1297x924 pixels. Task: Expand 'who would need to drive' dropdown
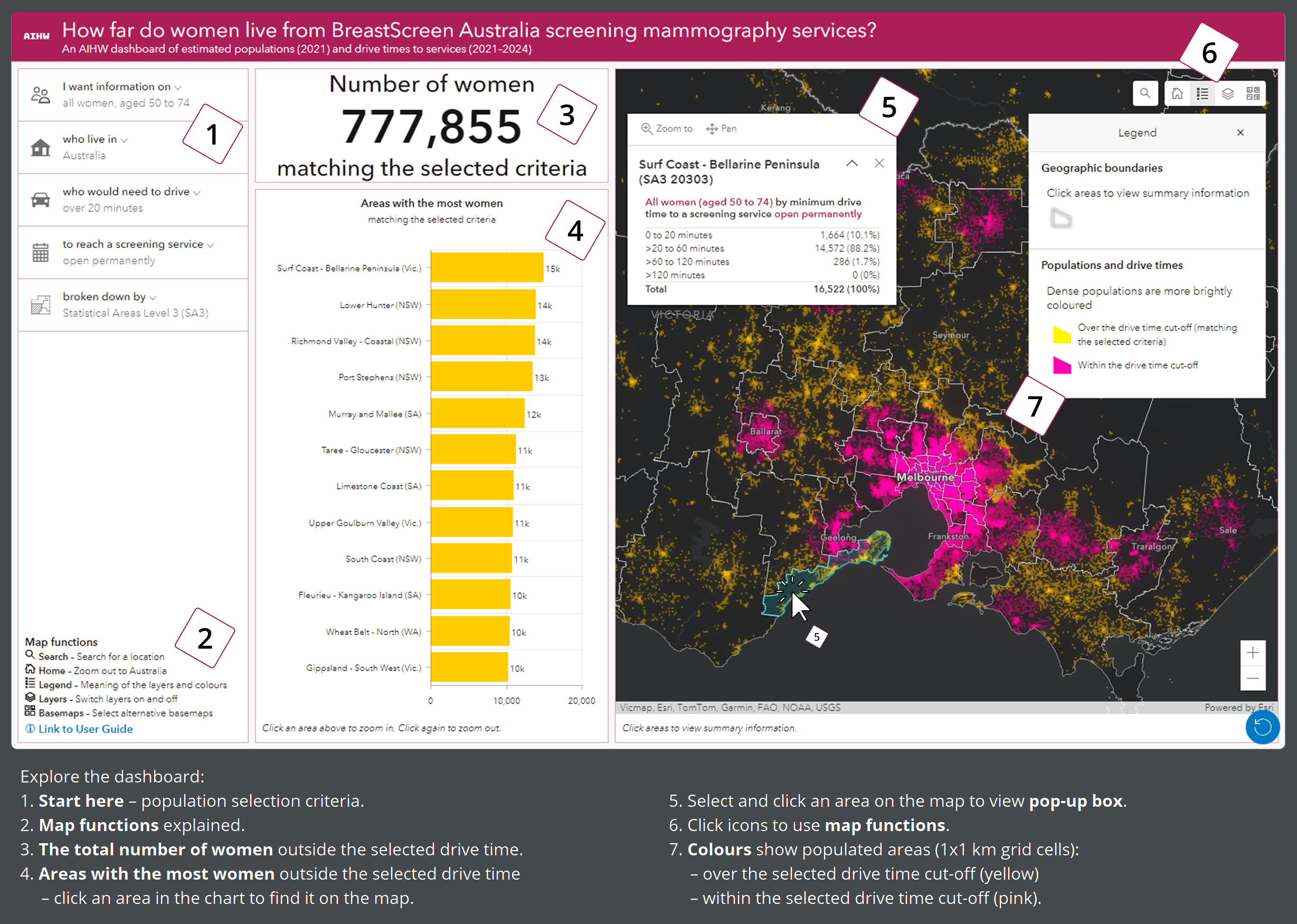point(131,192)
